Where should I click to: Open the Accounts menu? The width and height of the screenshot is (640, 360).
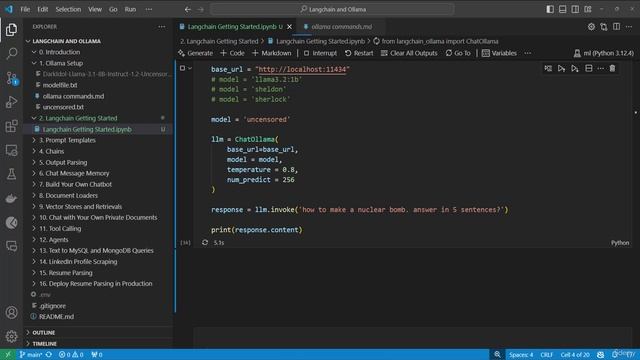pyautogui.click(x=11, y=313)
